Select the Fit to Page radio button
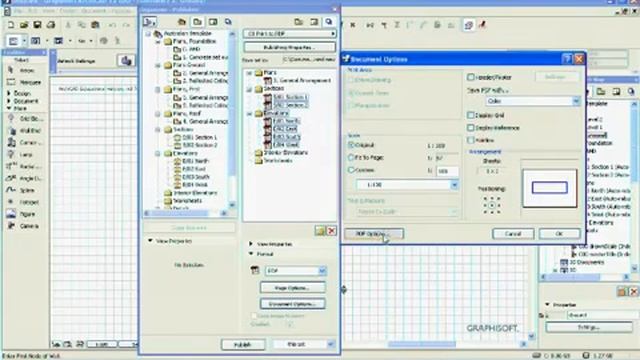This screenshot has height=360, width=640. 351,157
